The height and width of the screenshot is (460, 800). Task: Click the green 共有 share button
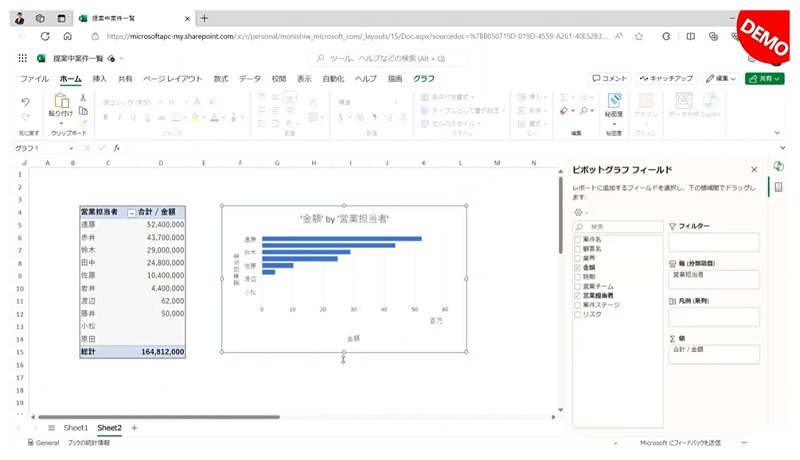tap(764, 79)
